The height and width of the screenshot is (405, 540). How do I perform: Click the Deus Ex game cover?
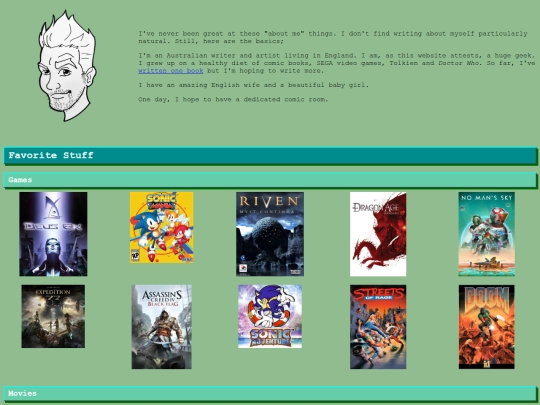click(x=53, y=234)
